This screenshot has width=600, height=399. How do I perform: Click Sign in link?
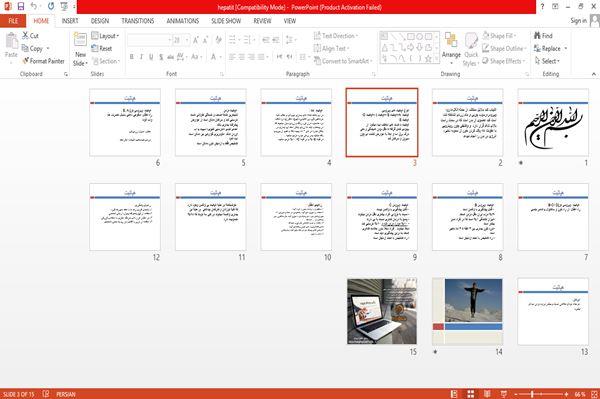[x=578, y=21]
